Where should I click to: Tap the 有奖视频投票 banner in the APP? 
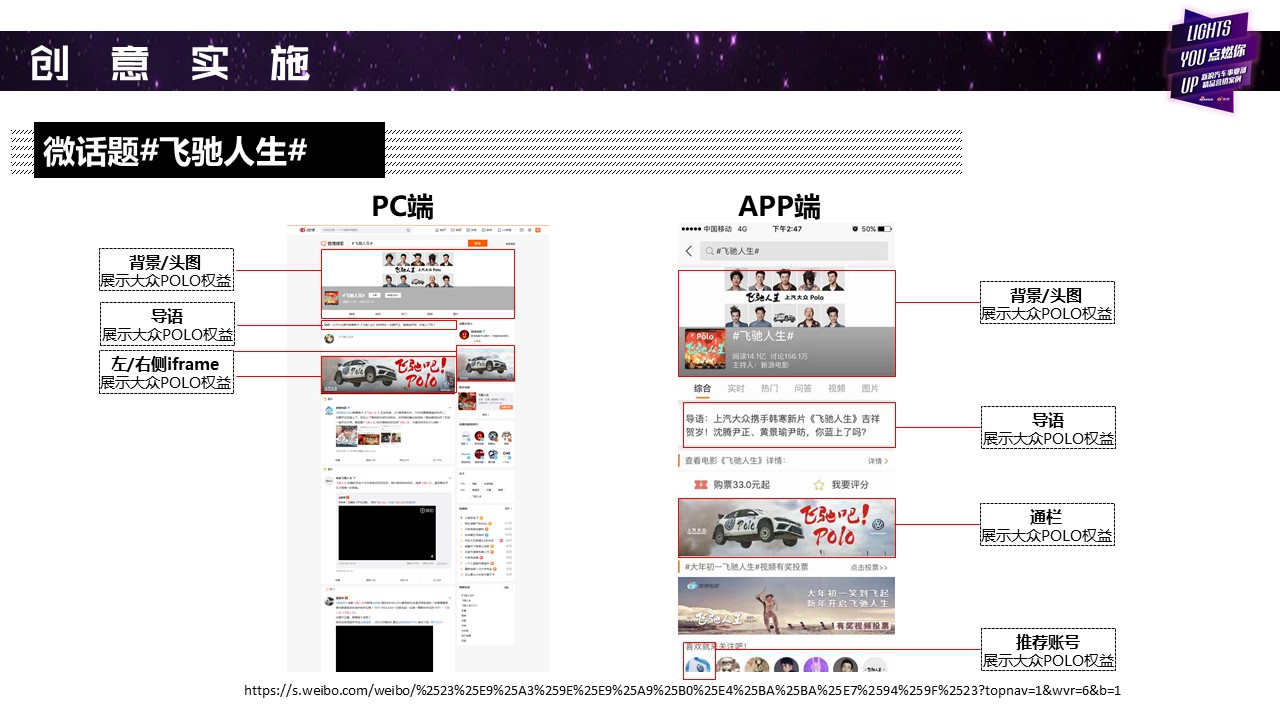point(786,606)
